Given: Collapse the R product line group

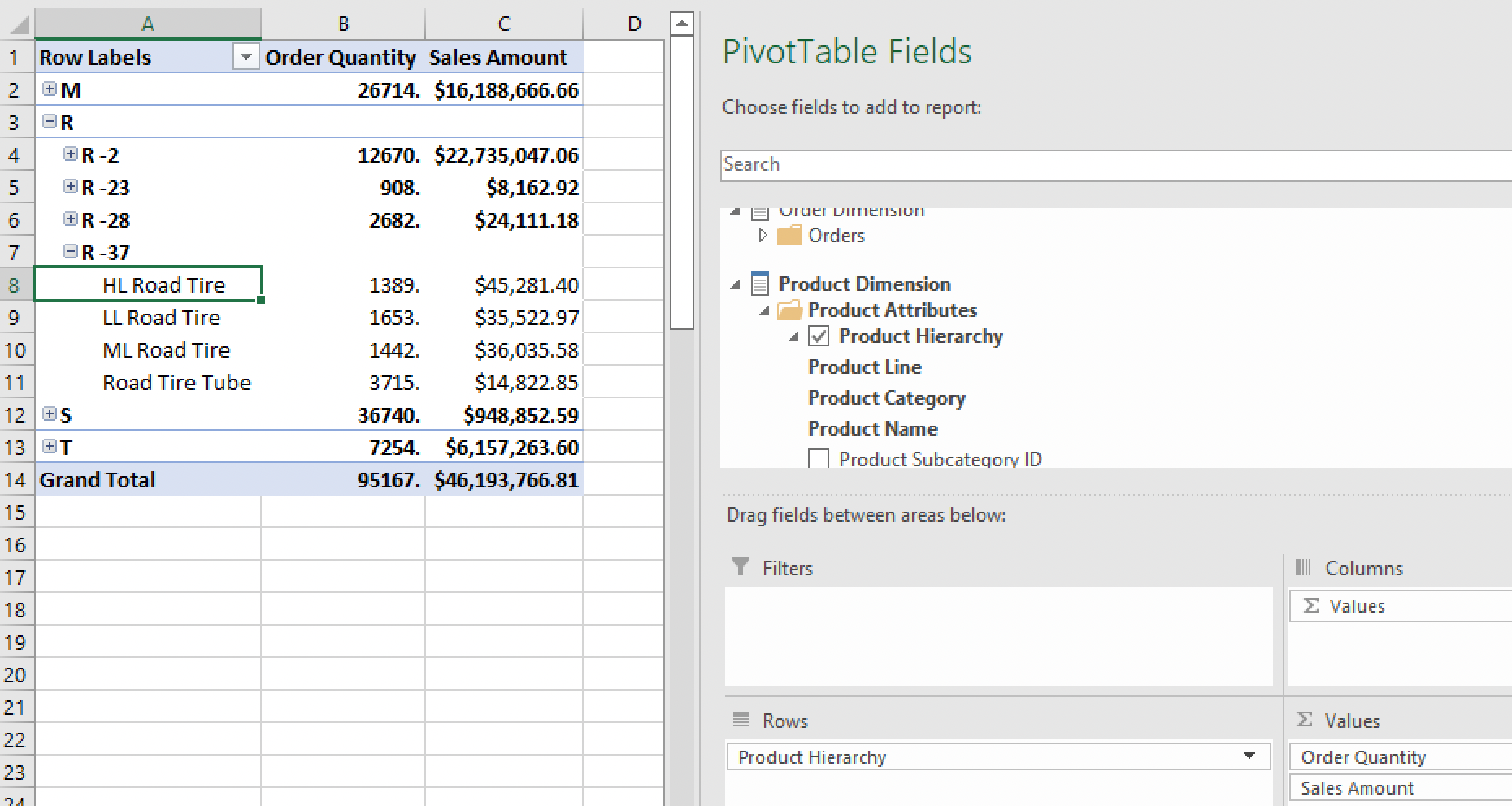Looking at the screenshot, I should click(x=50, y=122).
